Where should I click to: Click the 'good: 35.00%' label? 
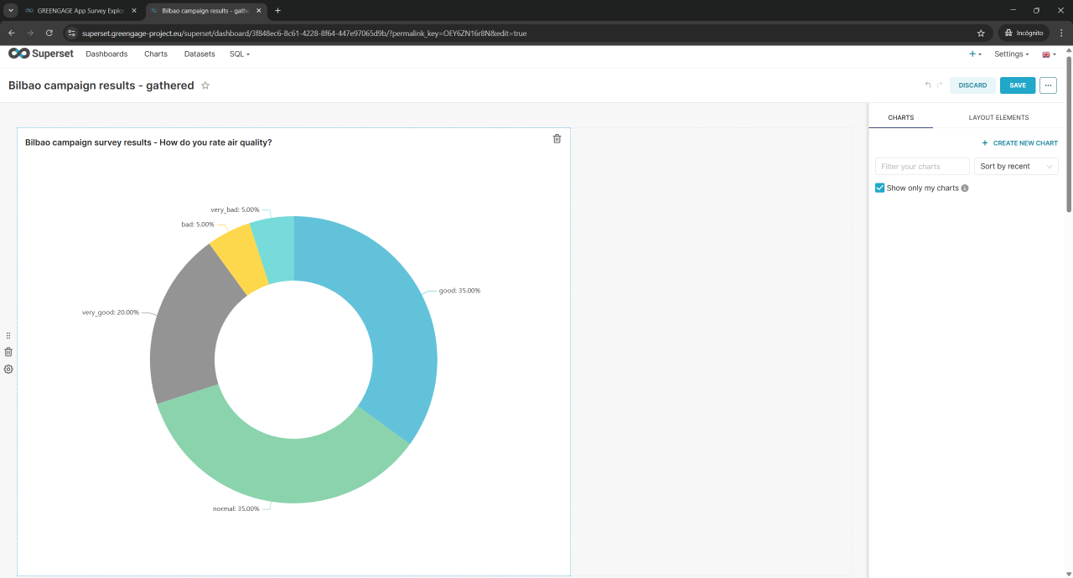tap(459, 291)
